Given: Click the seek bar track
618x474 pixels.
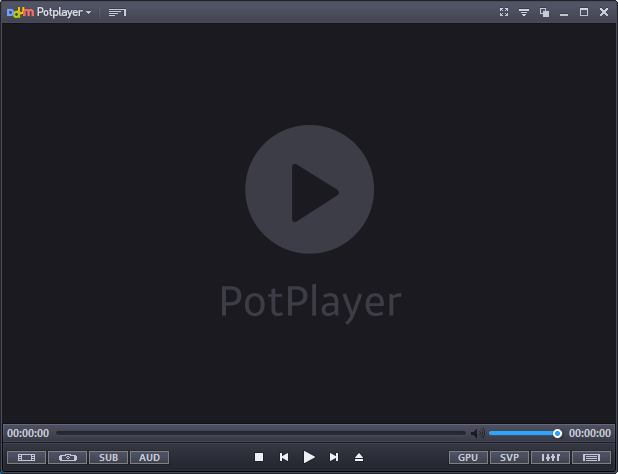Looking at the screenshot, I should point(261,433).
